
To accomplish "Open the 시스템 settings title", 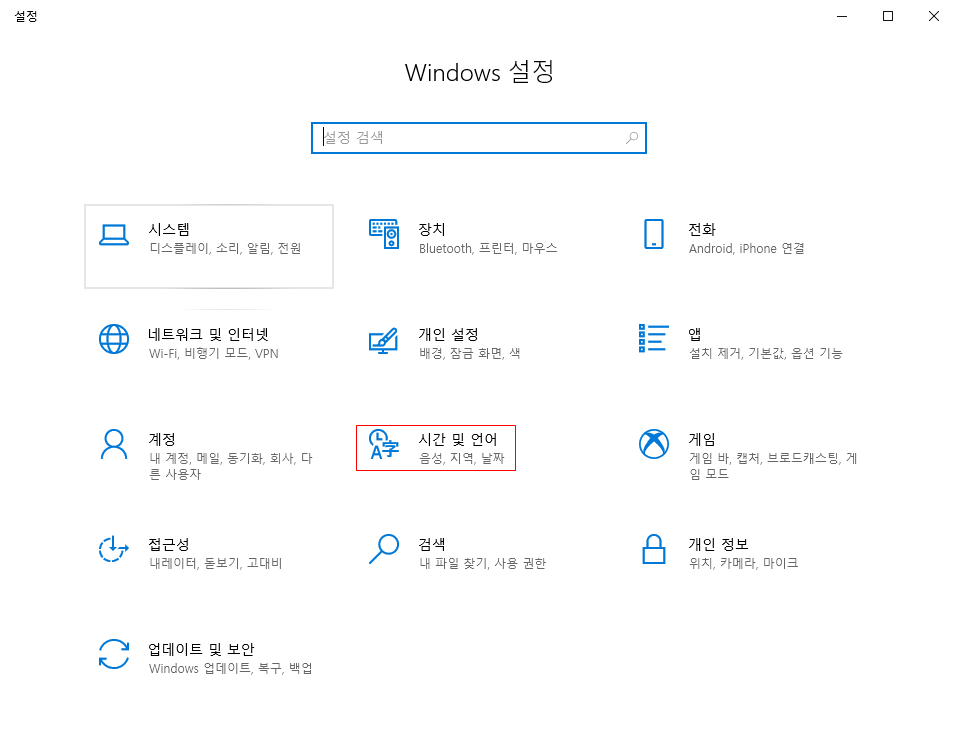I will click(x=169, y=229).
